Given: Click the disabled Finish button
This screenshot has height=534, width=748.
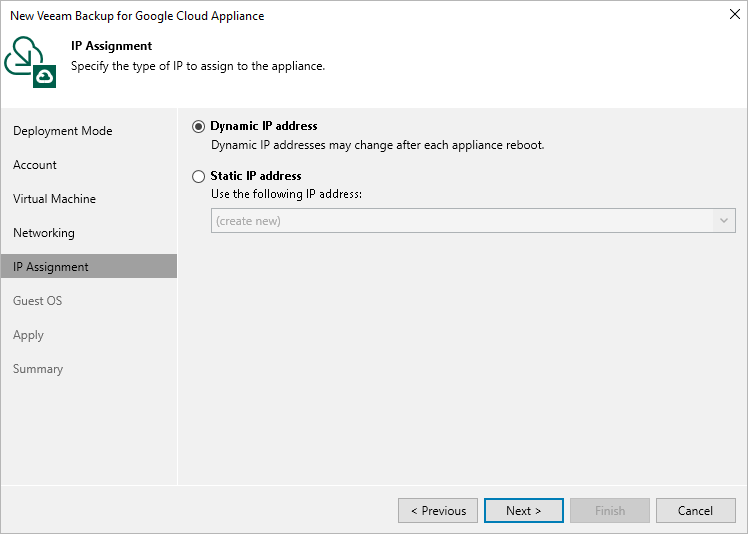Looking at the screenshot, I should coord(610,511).
